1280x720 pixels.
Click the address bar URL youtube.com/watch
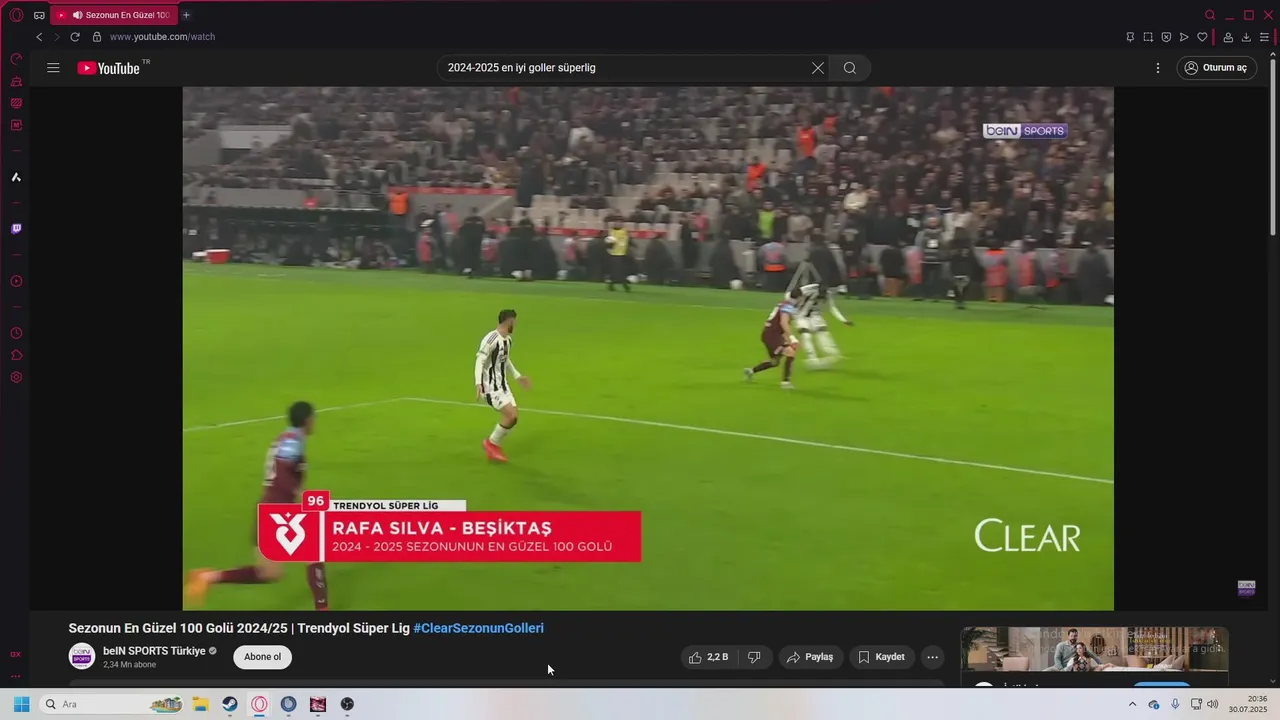[162, 37]
